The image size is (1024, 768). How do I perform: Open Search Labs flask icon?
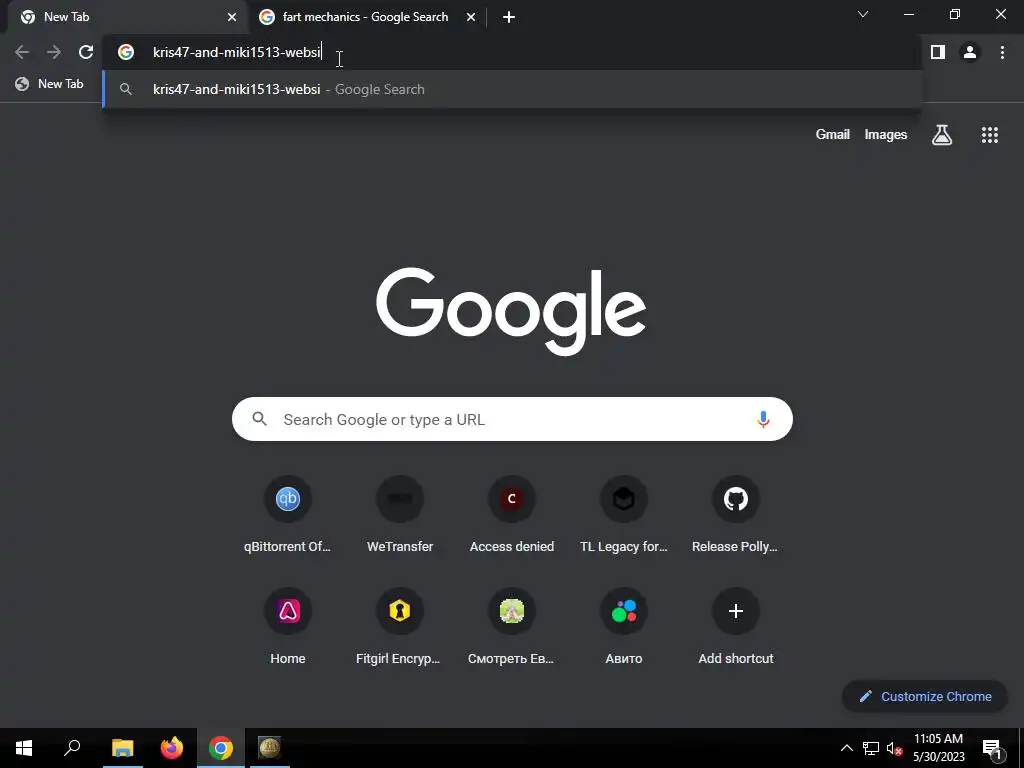942,135
